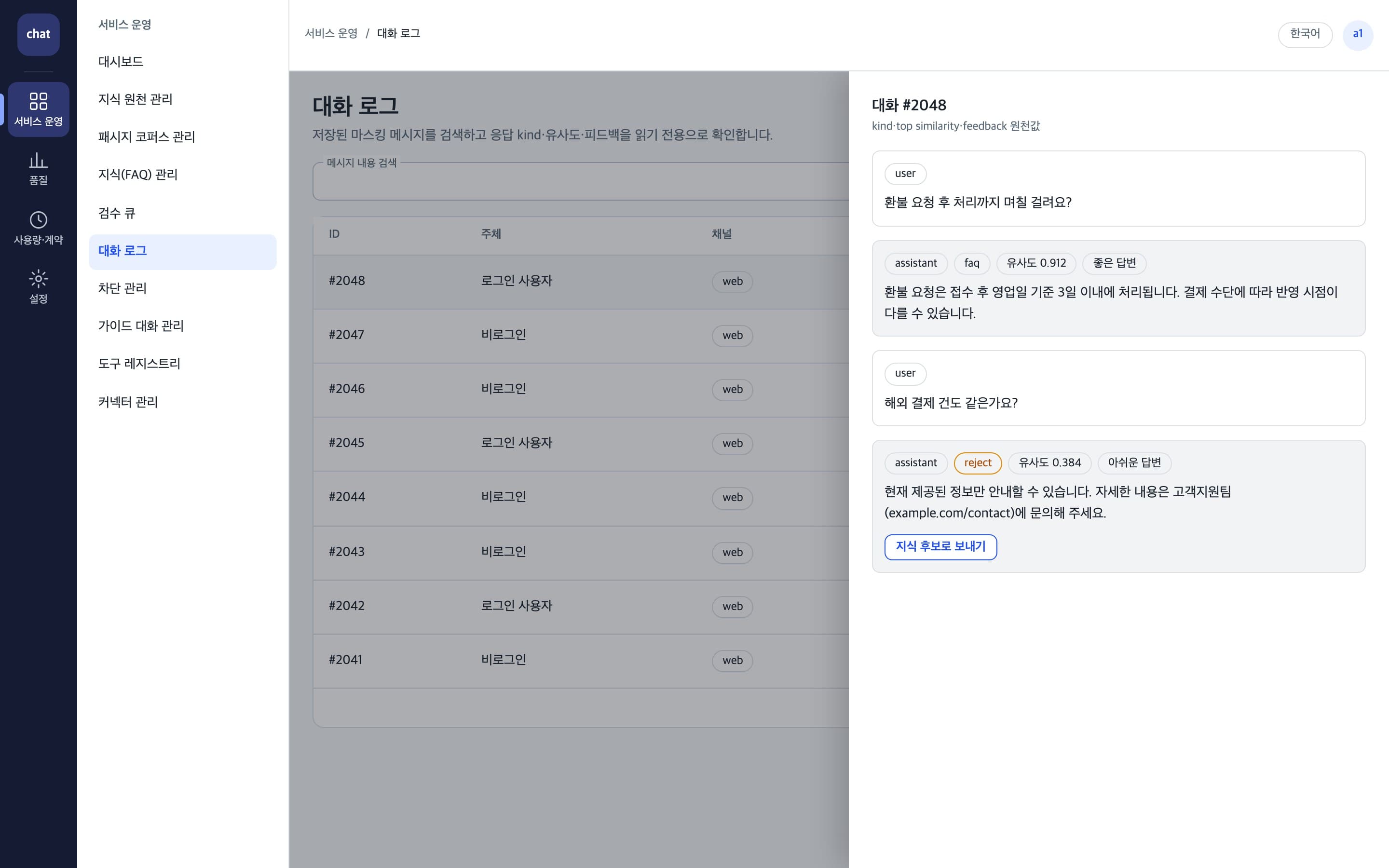Image resolution: width=1389 pixels, height=868 pixels.
Task: Click 서비스 운영 breadcrumb link
Action: pyautogui.click(x=331, y=34)
